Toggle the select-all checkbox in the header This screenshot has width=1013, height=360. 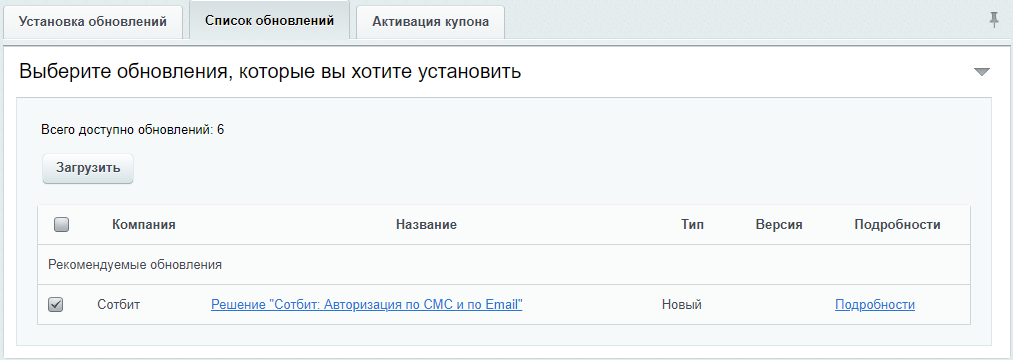point(61,225)
